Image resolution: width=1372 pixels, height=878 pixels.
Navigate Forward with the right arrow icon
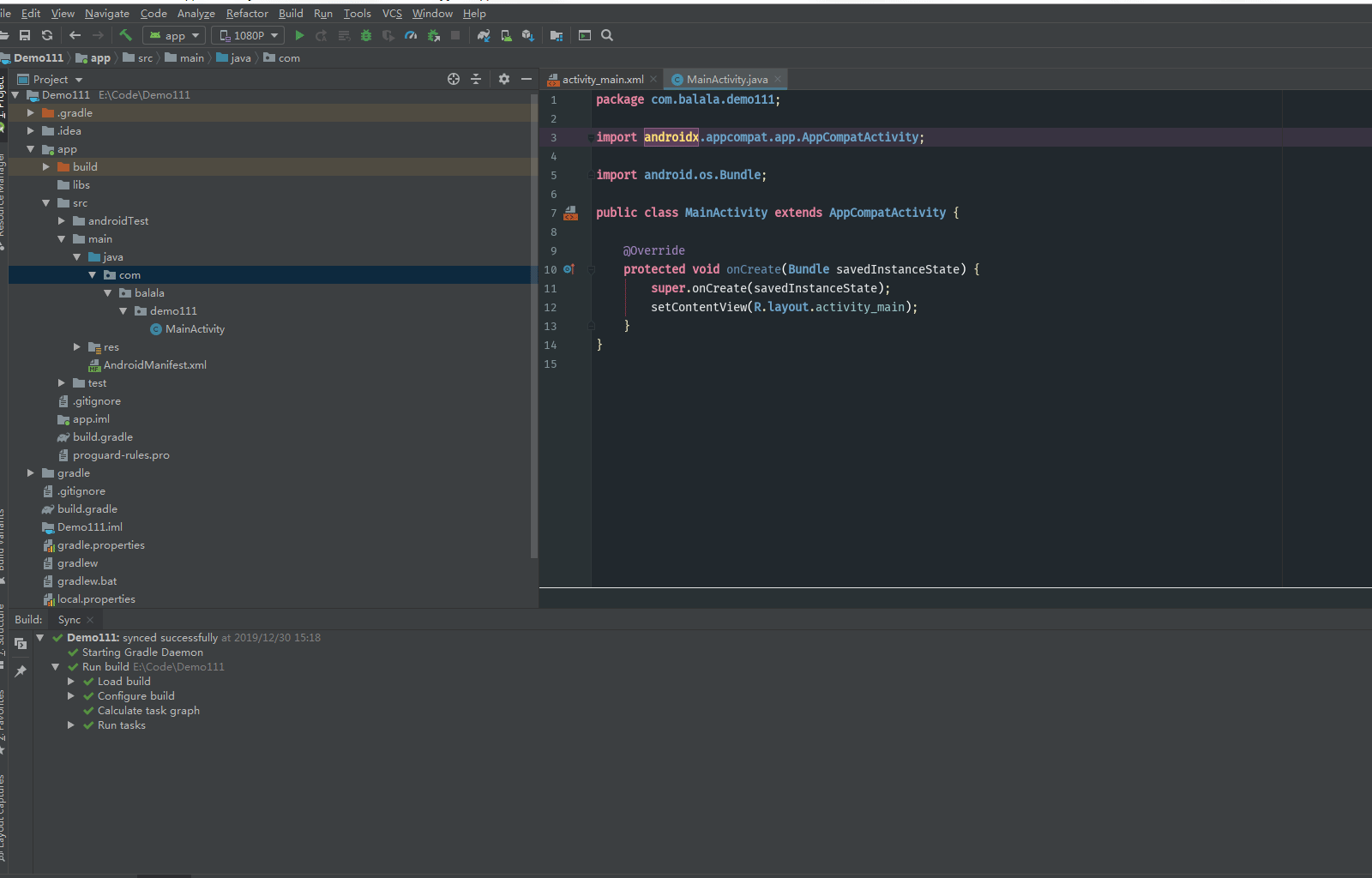tap(98, 35)
